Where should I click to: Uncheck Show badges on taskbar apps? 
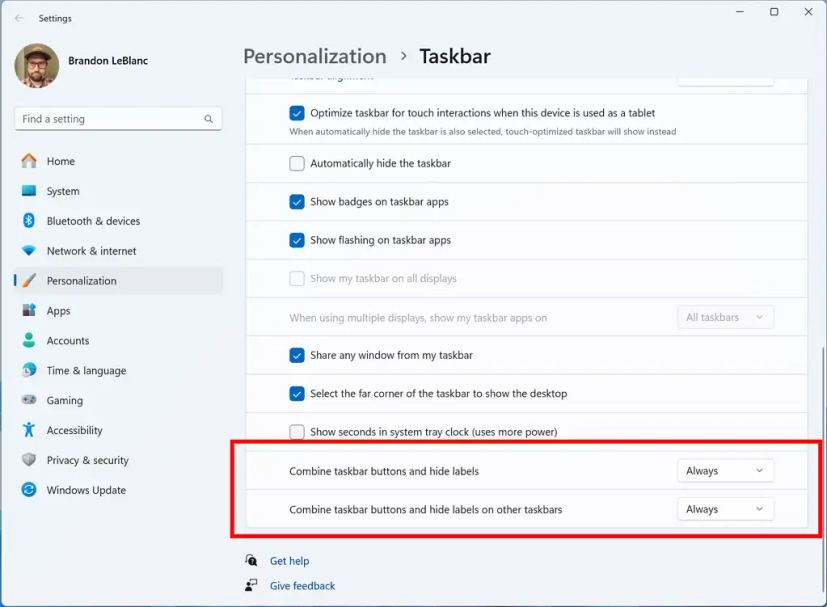[x=297, y=202]
